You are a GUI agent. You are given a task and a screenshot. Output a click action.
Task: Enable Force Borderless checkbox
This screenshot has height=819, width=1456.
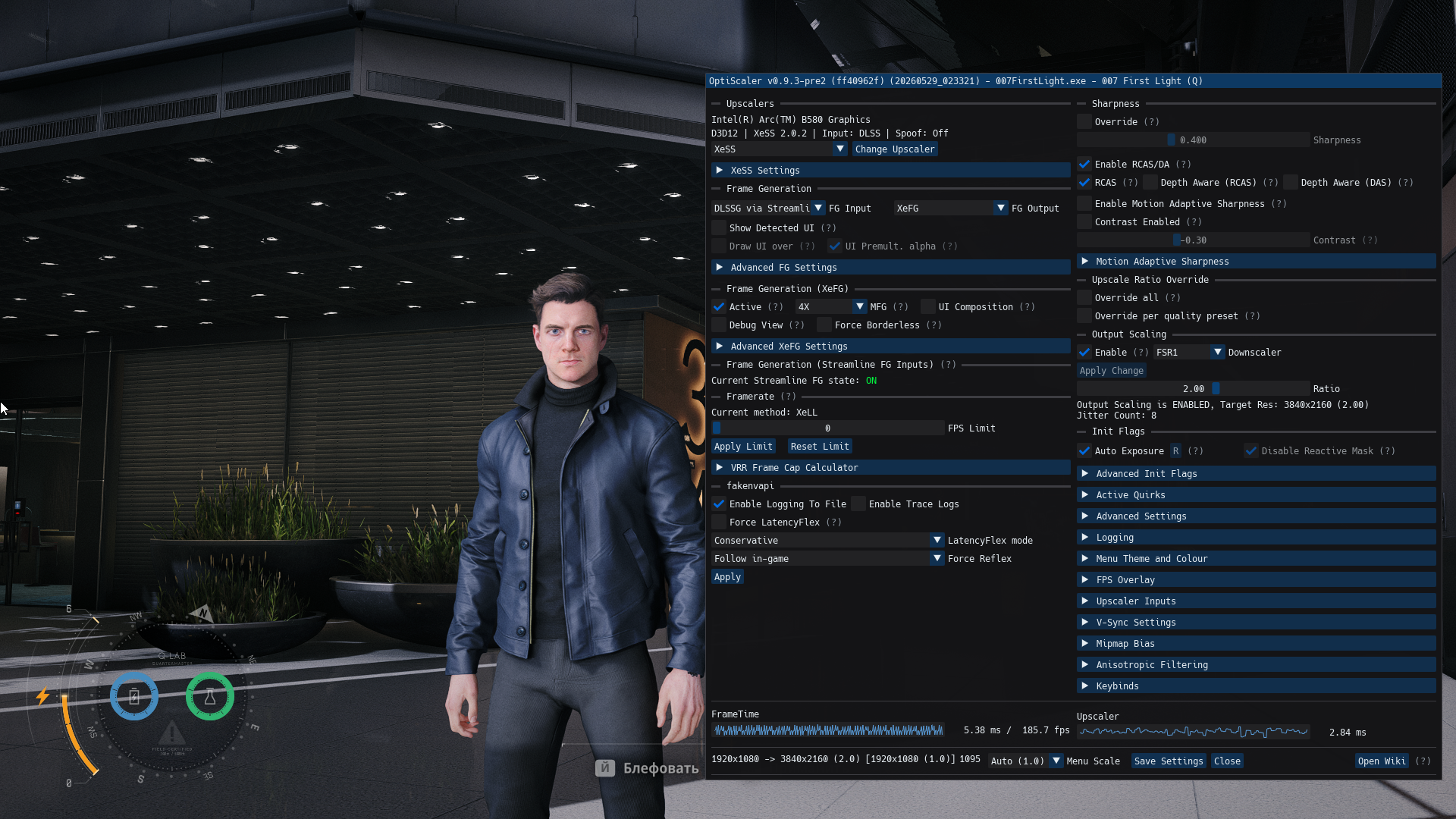pos(824,325)
